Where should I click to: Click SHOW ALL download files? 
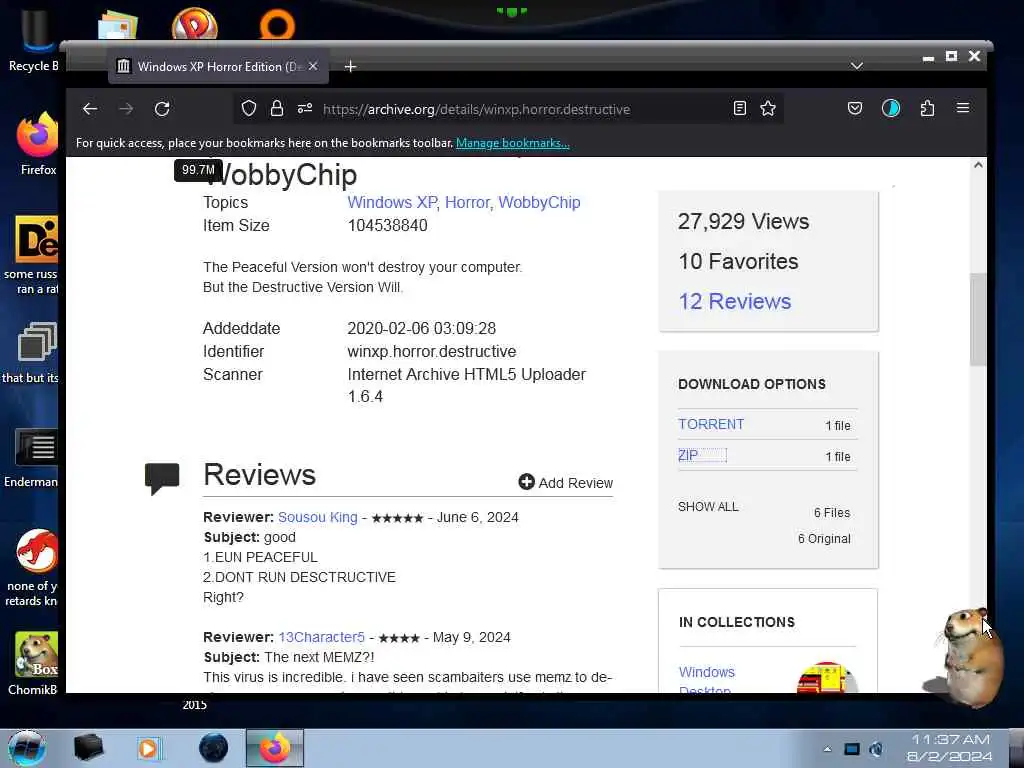708,507
